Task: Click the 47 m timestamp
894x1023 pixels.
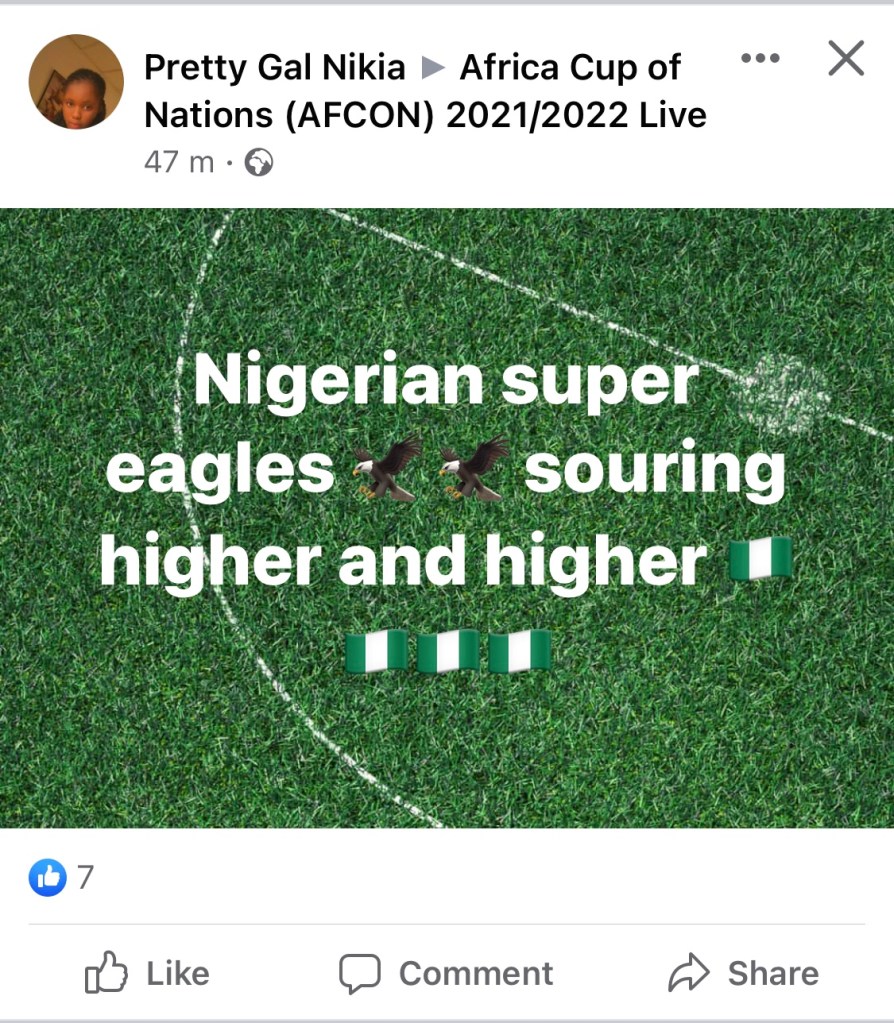Action: coord(179,162)
